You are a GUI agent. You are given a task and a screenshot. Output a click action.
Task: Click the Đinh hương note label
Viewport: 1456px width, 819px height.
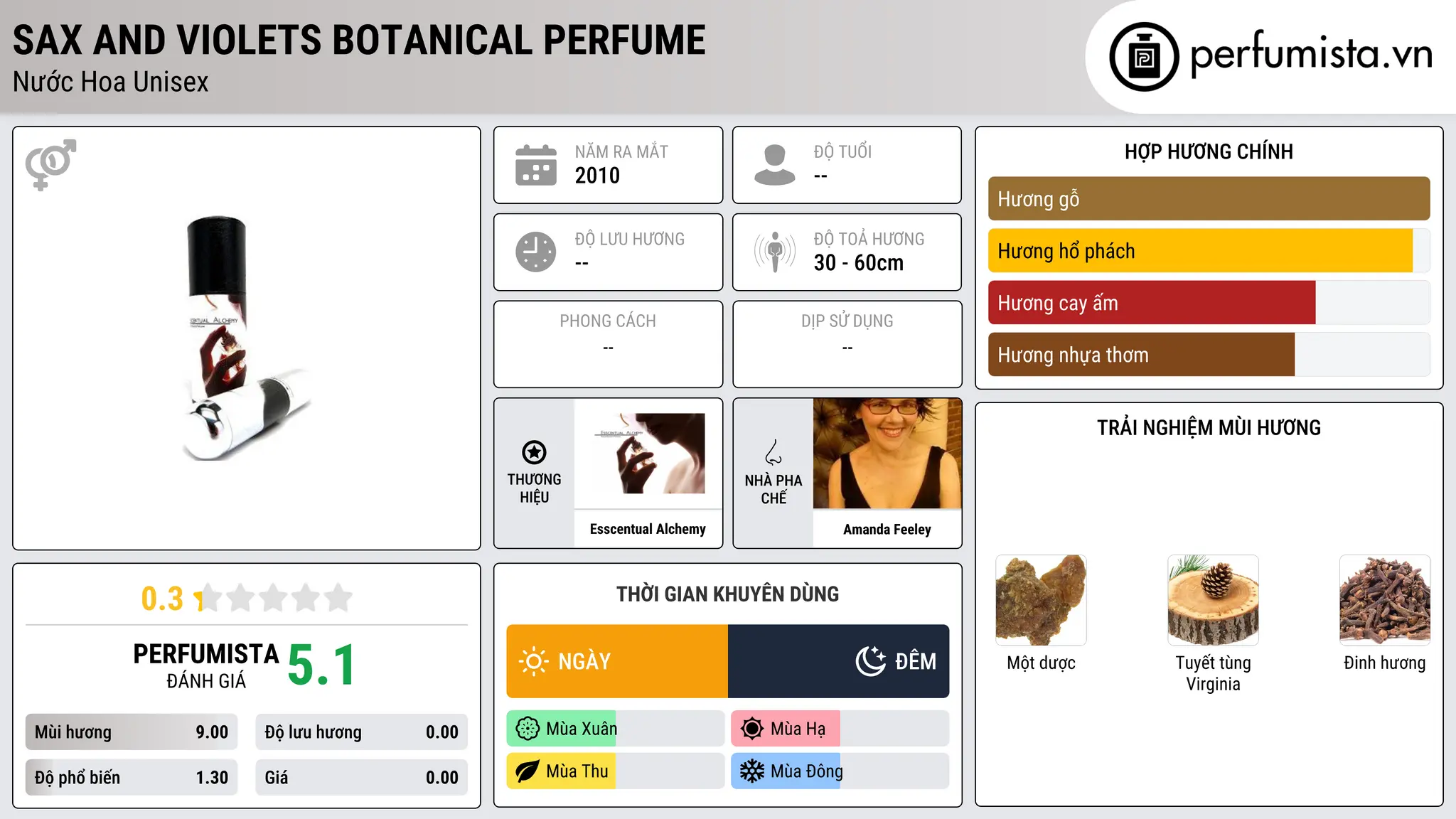[1385, 663]
